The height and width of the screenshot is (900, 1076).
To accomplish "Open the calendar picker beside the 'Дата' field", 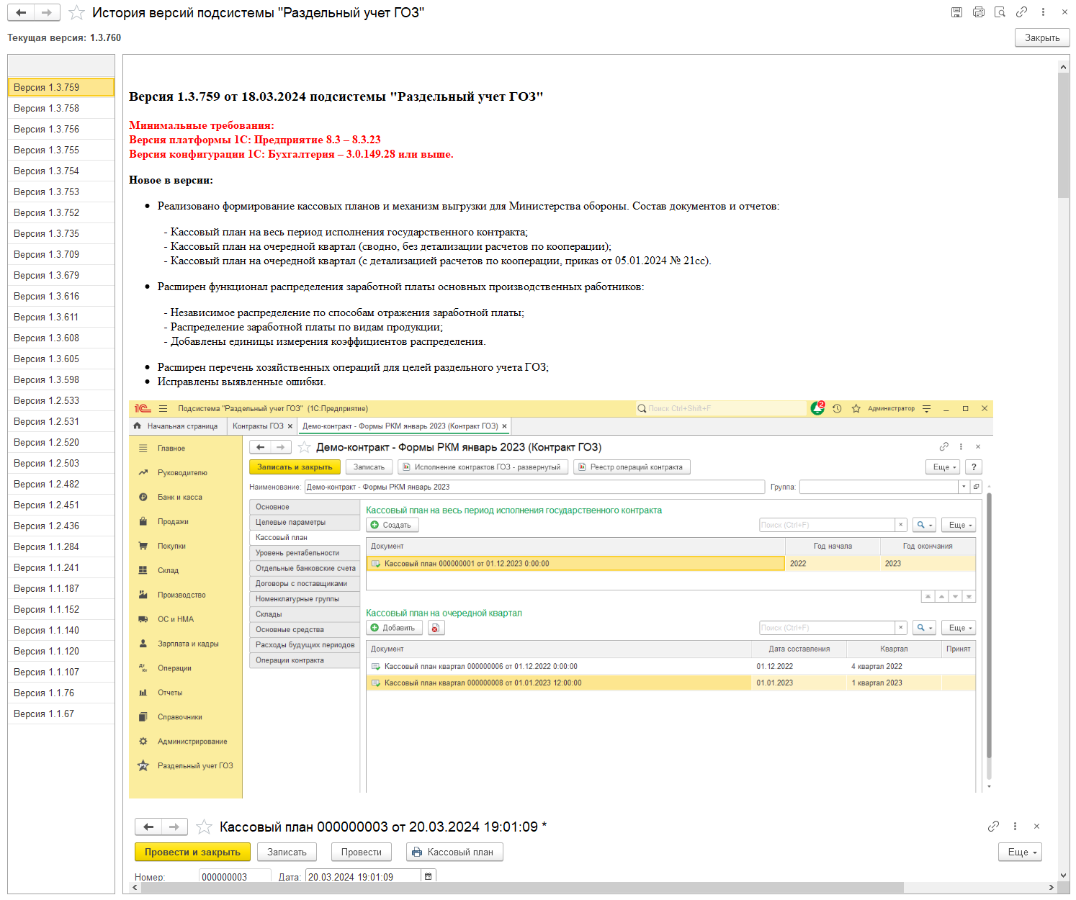I will [428, 876].
